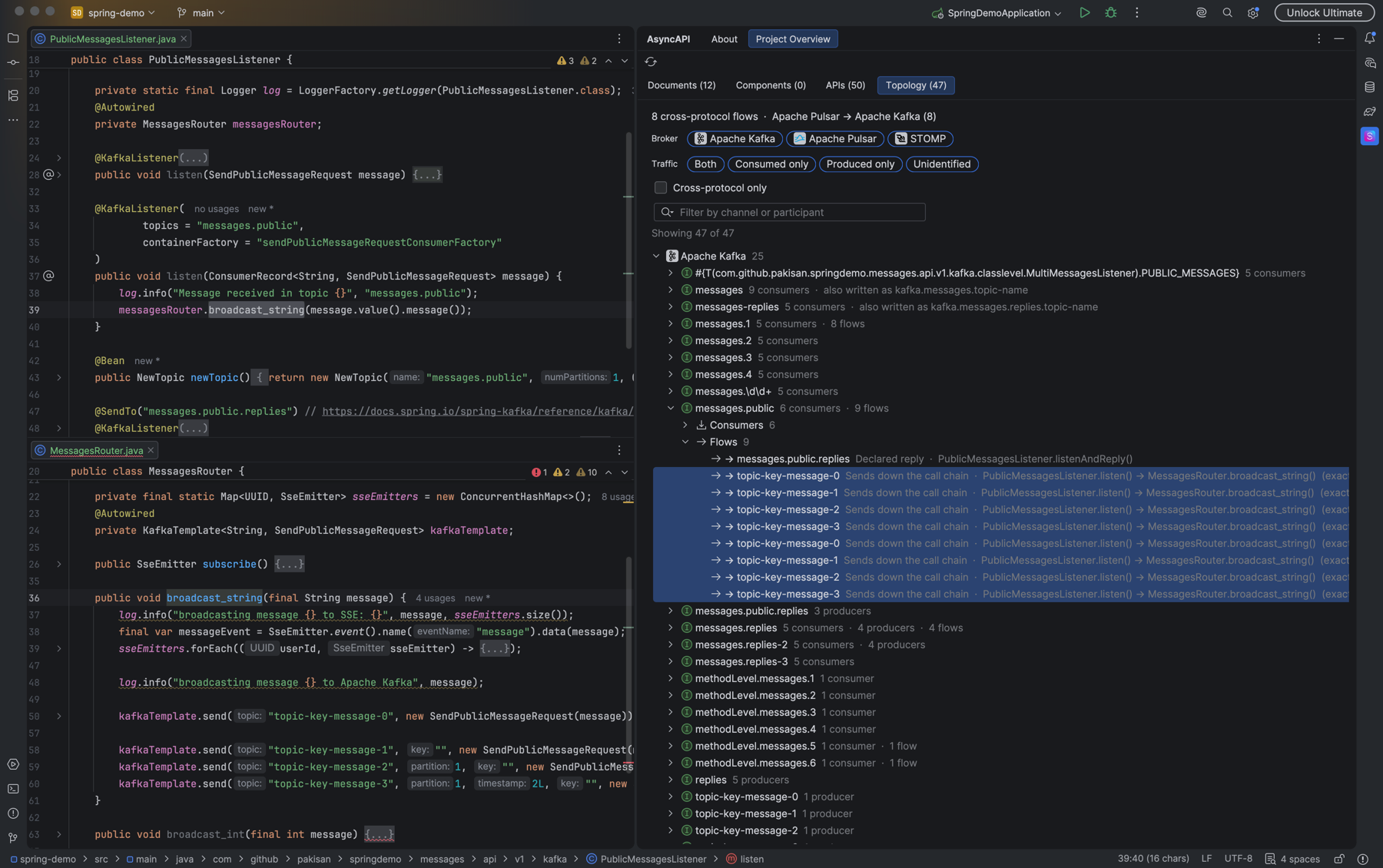Open the spring-demo project dropdown

click(x=113, y=12)
